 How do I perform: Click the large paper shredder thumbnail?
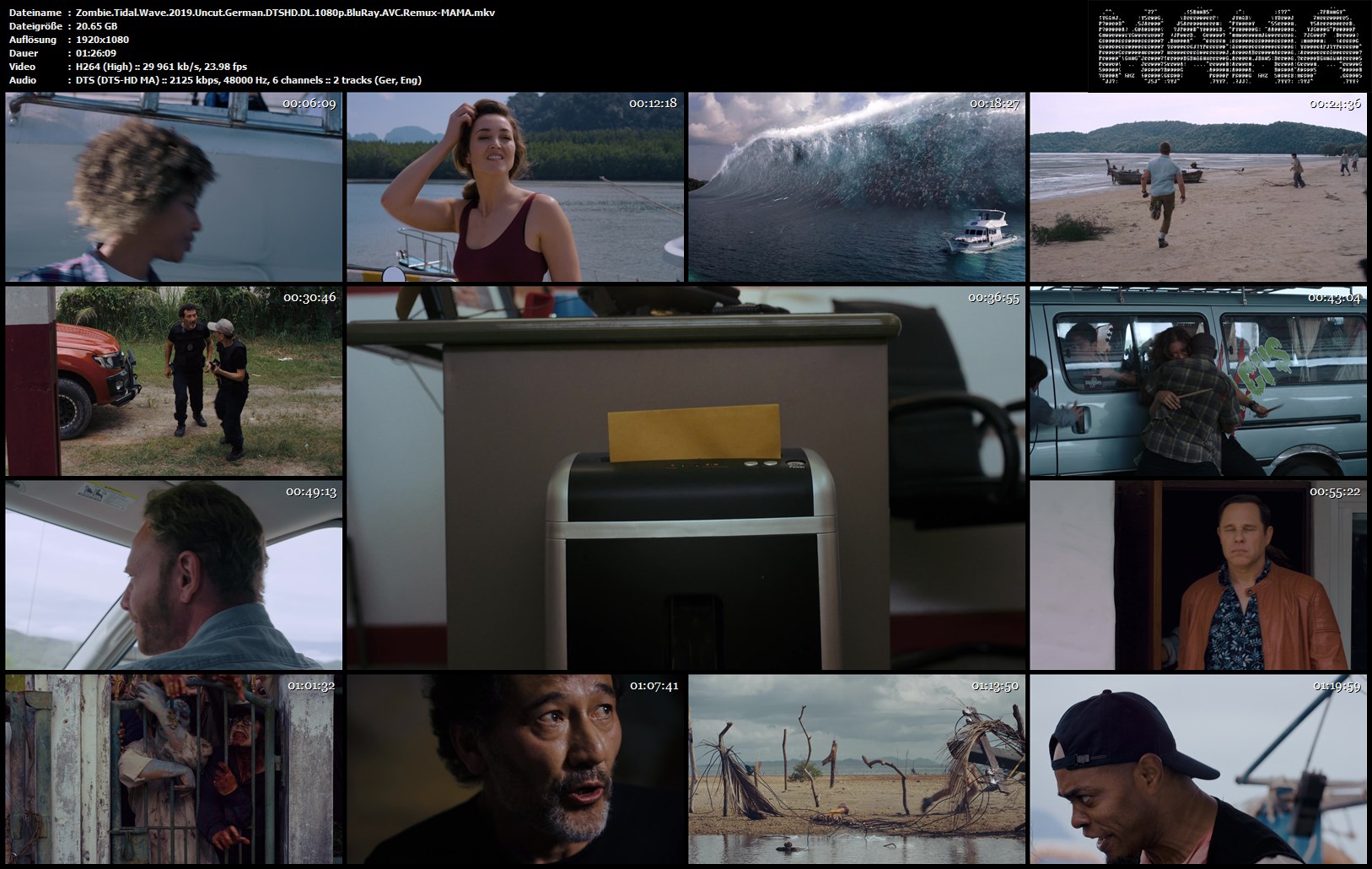(686, 478)
